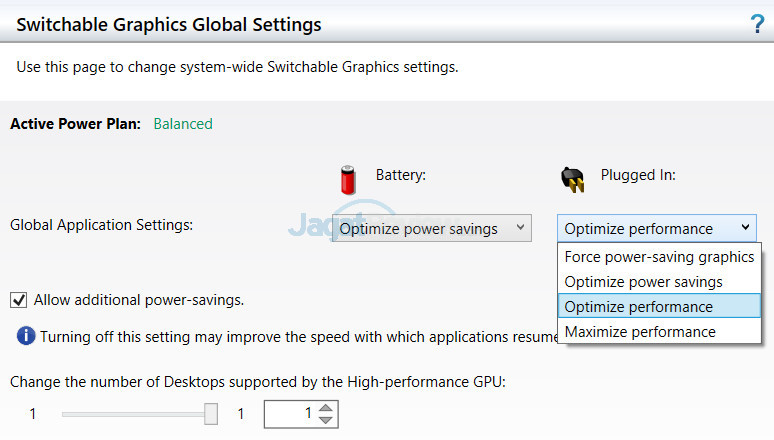Viewport: 774px width, 440px height.
Task: Click the blue information icon
Action: tap(26, 335)
